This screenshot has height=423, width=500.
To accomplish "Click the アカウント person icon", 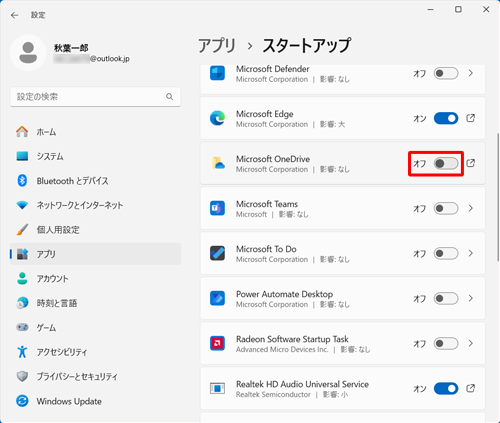I will (22, 278).
